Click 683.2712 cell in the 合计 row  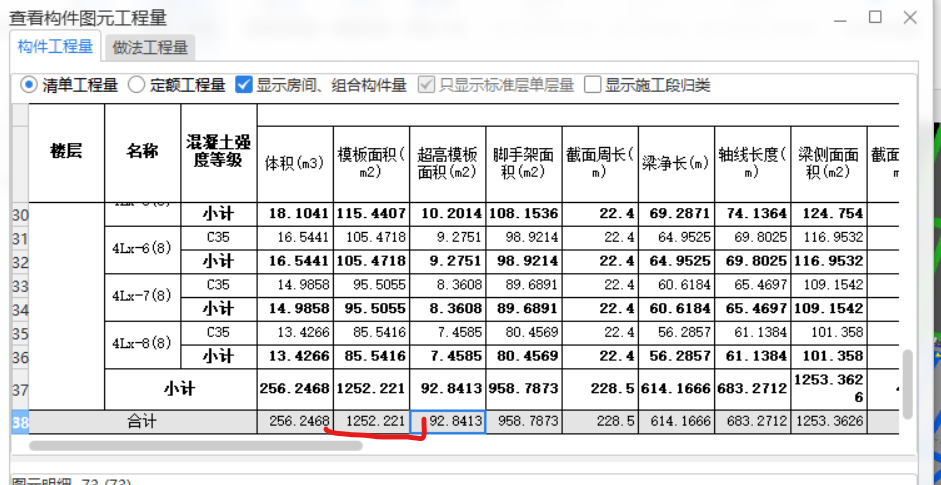click(753, 423)
